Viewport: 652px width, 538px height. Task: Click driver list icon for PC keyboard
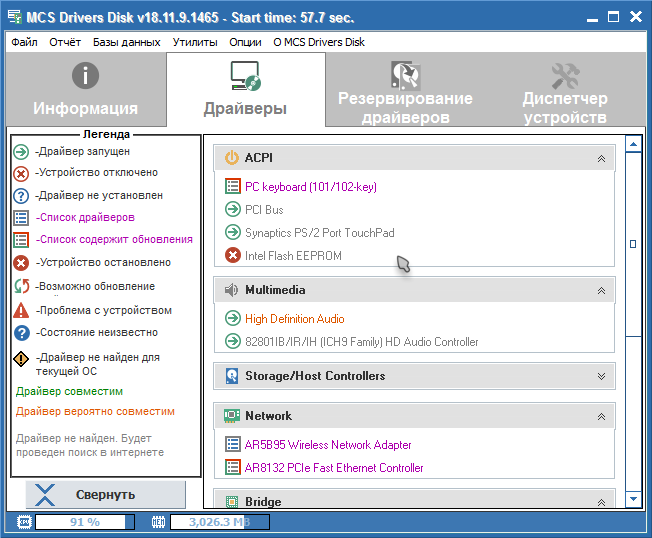[233, 186]
